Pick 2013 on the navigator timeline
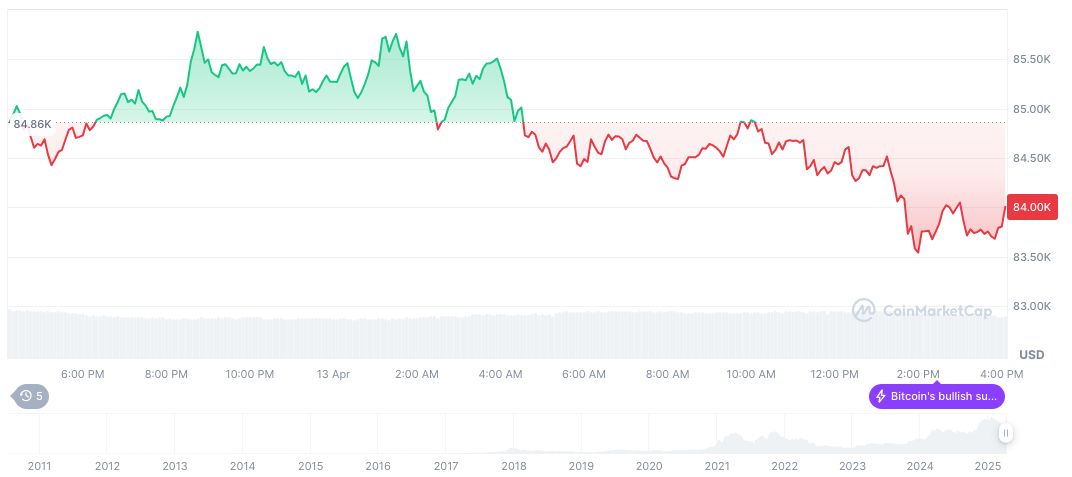The width and height of the screenshot is (1072, 477). point(174,466)
